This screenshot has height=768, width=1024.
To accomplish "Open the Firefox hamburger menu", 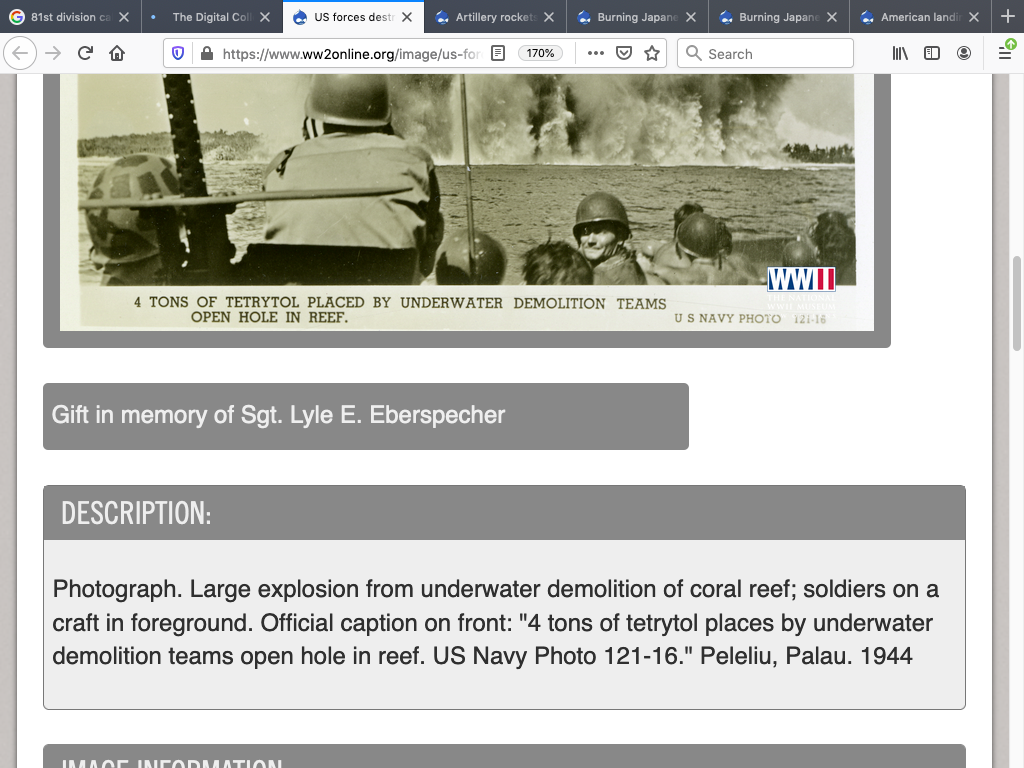I will (1005, 54).
